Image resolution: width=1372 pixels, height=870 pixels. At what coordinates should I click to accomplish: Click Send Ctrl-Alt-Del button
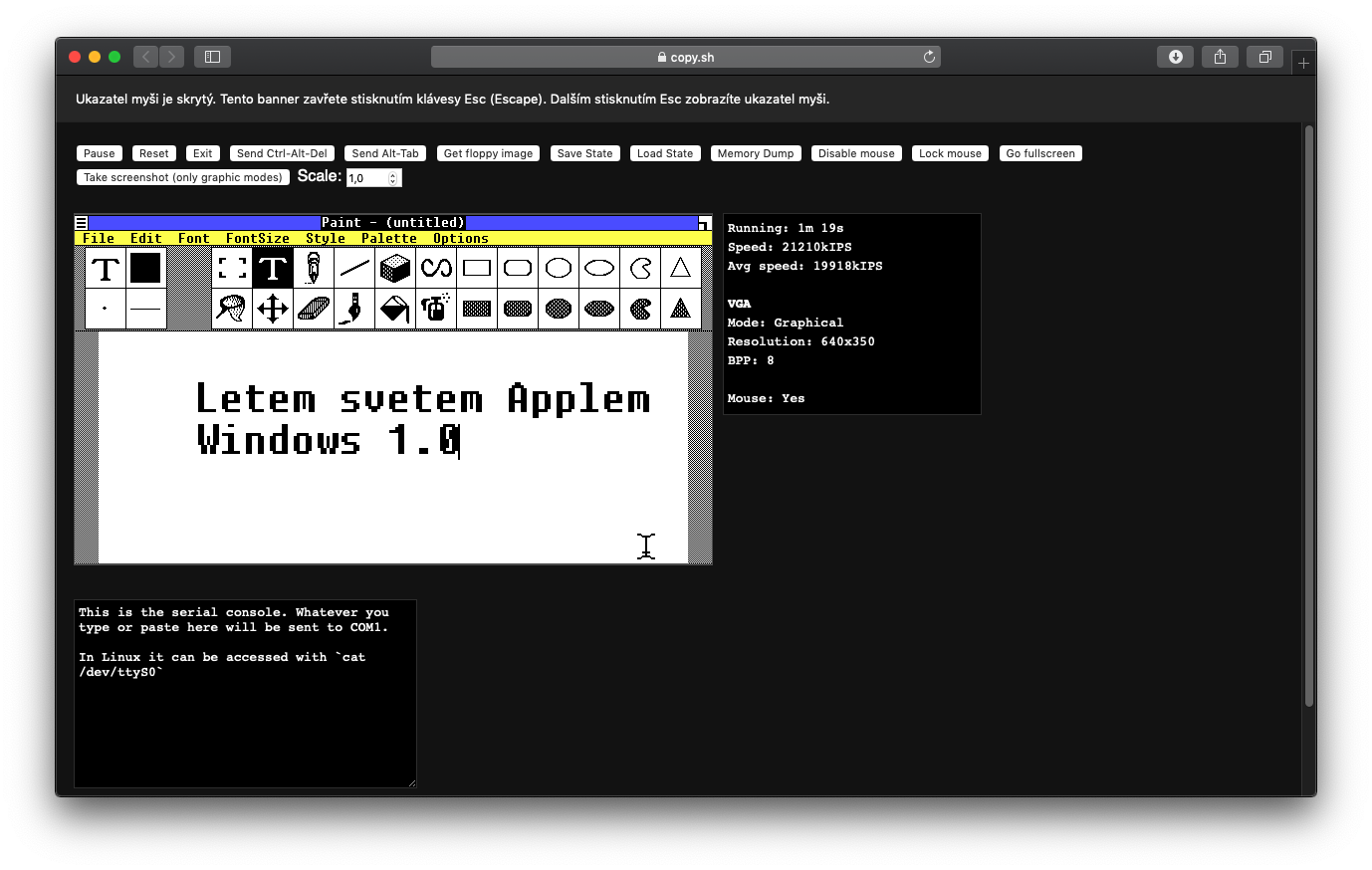(x=282, y=153)
